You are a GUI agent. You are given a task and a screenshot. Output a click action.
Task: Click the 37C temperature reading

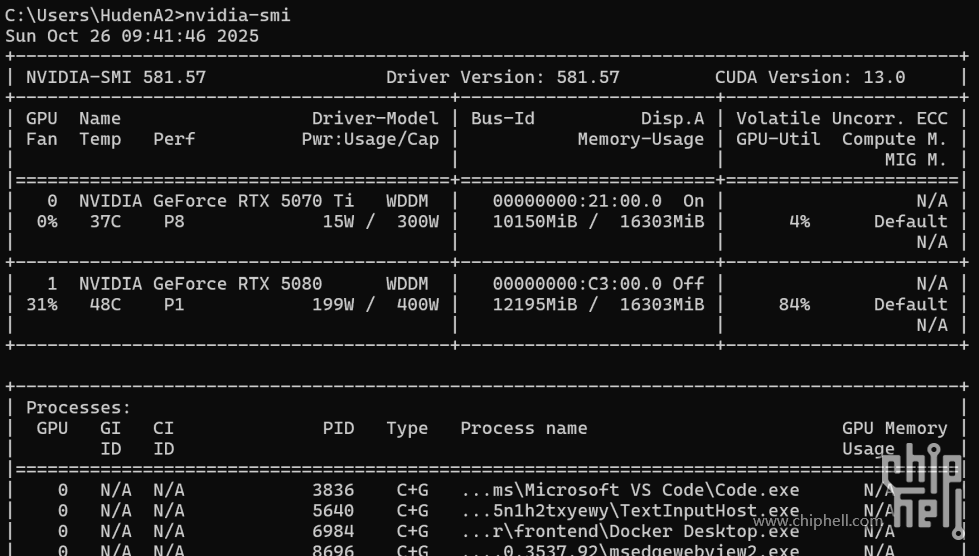pyautogui.click(x=105, y=221)
